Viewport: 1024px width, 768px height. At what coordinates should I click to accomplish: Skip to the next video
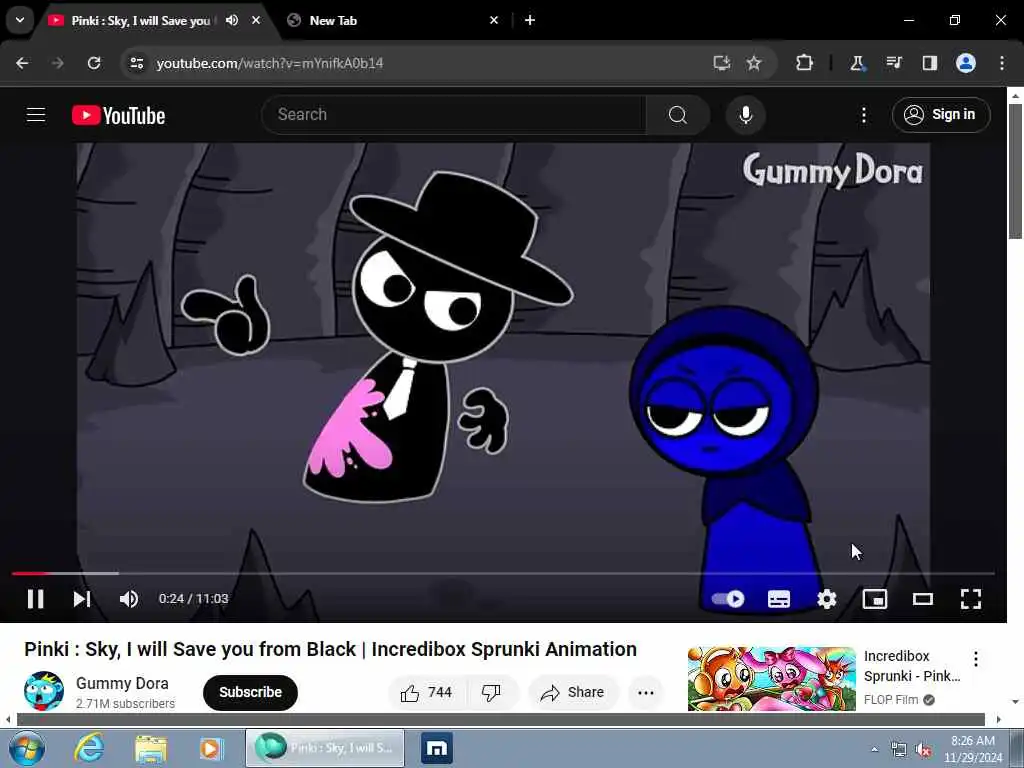82,599
